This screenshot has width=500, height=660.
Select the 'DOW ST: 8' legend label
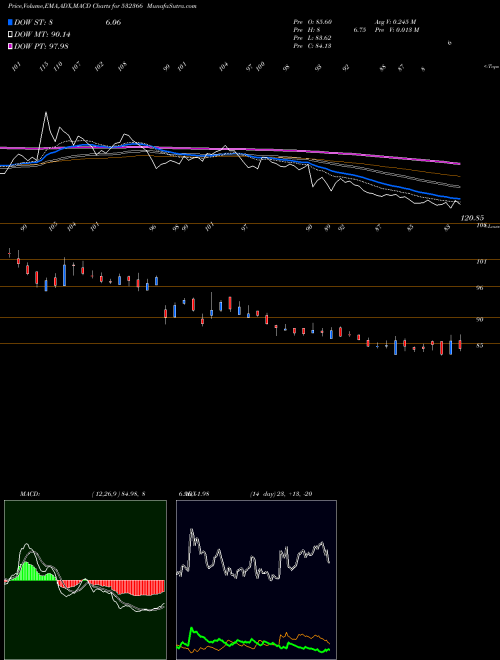(33, 22)
